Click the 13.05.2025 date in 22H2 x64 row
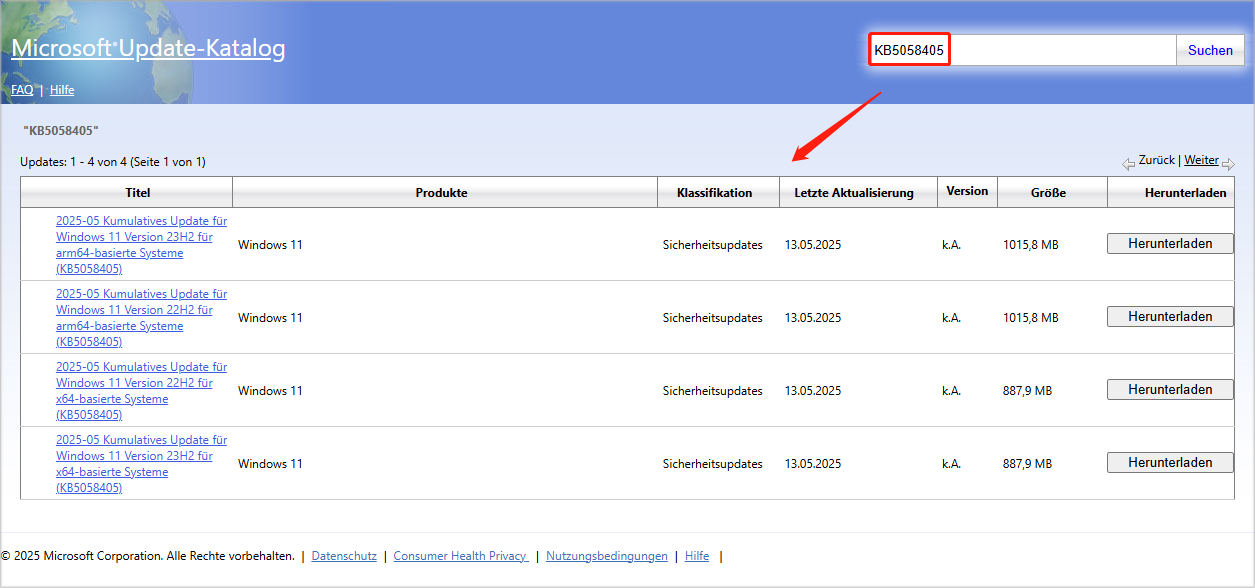 [813, 391]
